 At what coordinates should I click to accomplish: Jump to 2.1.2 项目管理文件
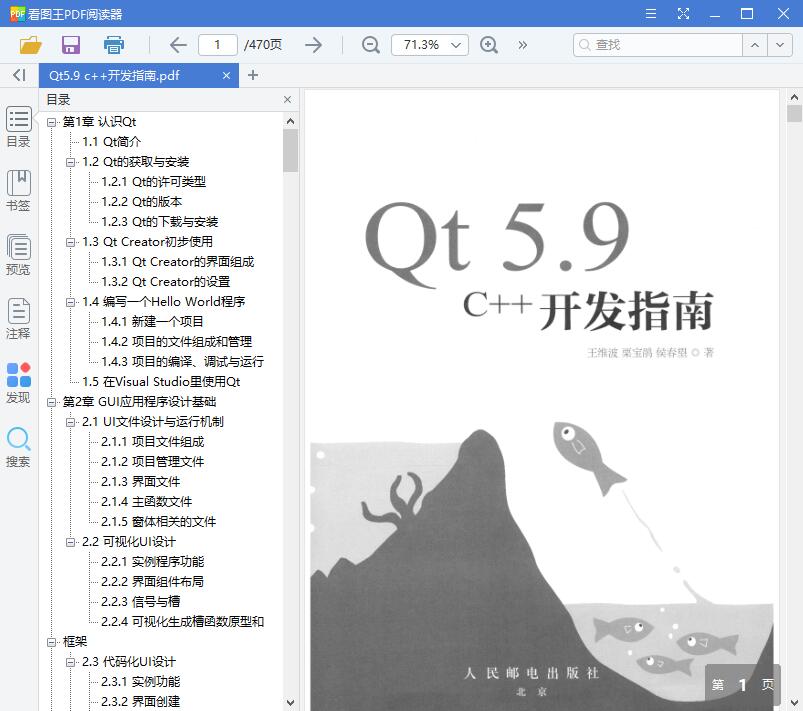point(153,462)
